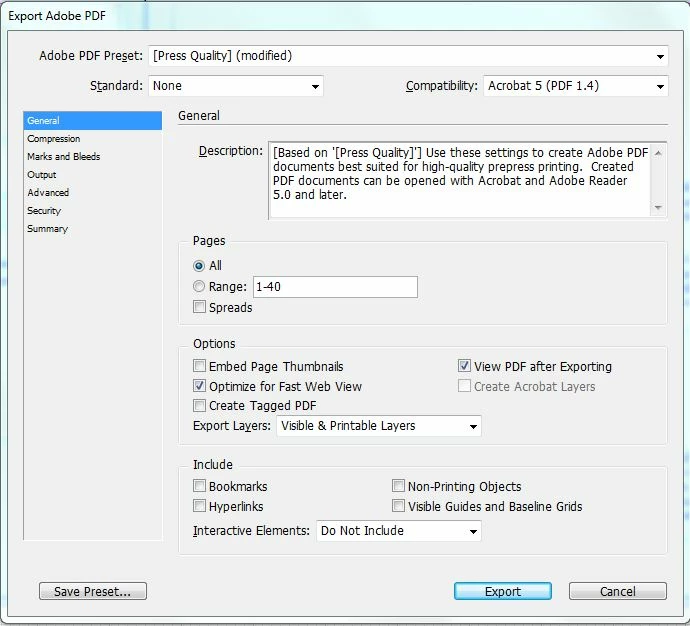Expand the Interactive Elements dropdown
This screenshot has height=626, width=690.
(x=399, y=531)
